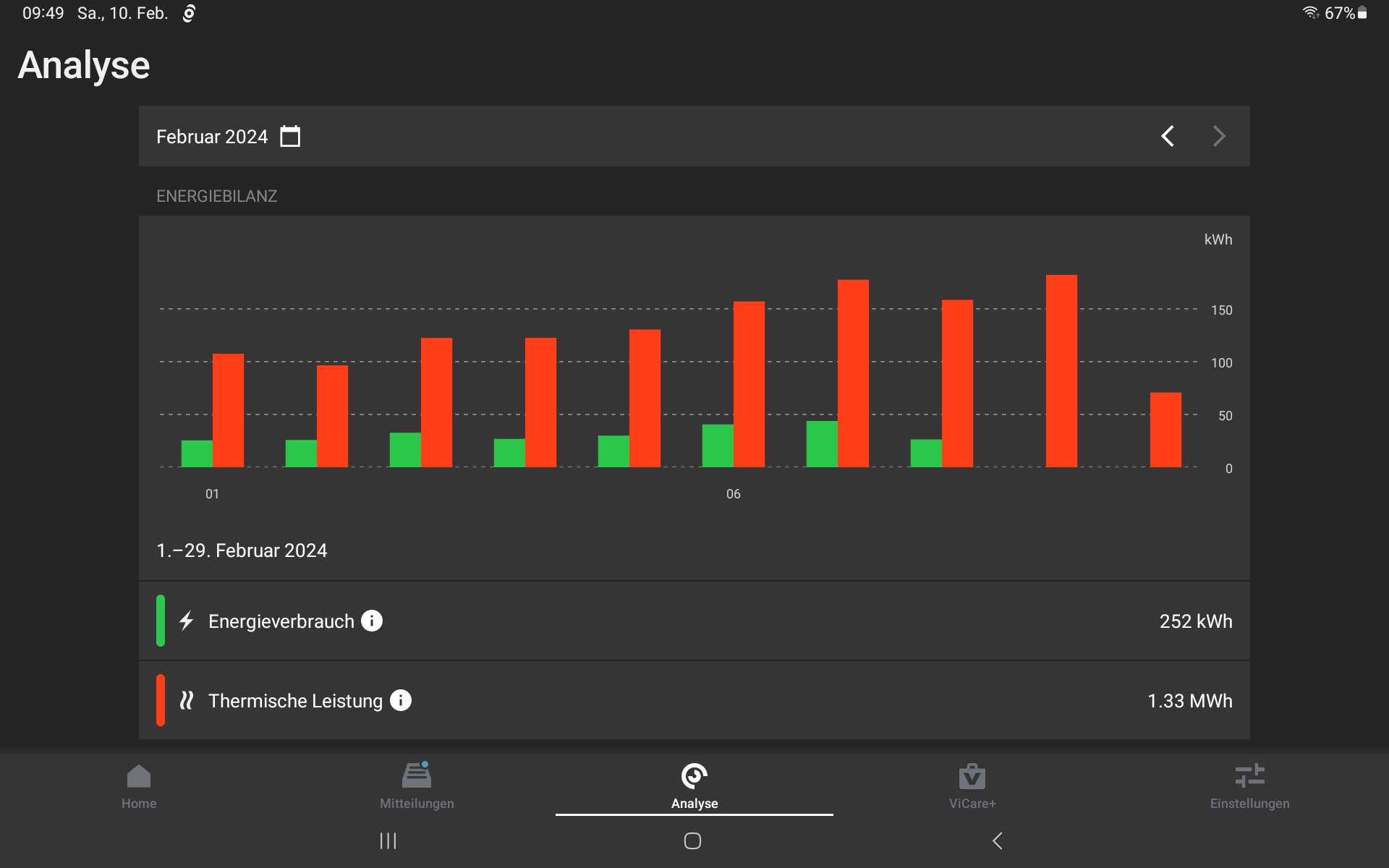The height and width of the screenshot is (868, 1389).
Task: Click the ENERGIEBILANZ section heading
Action: [216, 196]
